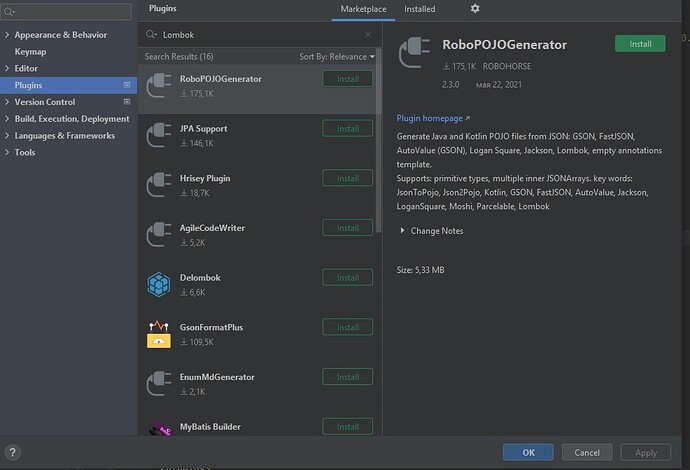Install the Delombok plugin

click(348, 278)
